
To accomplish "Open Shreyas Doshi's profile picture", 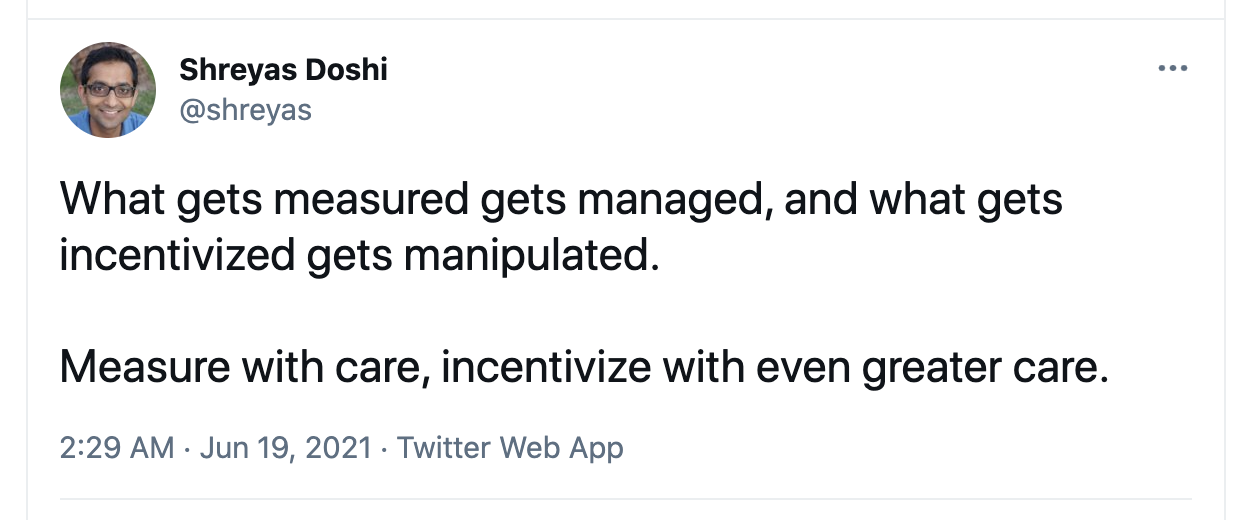I will tap(108, 90).
